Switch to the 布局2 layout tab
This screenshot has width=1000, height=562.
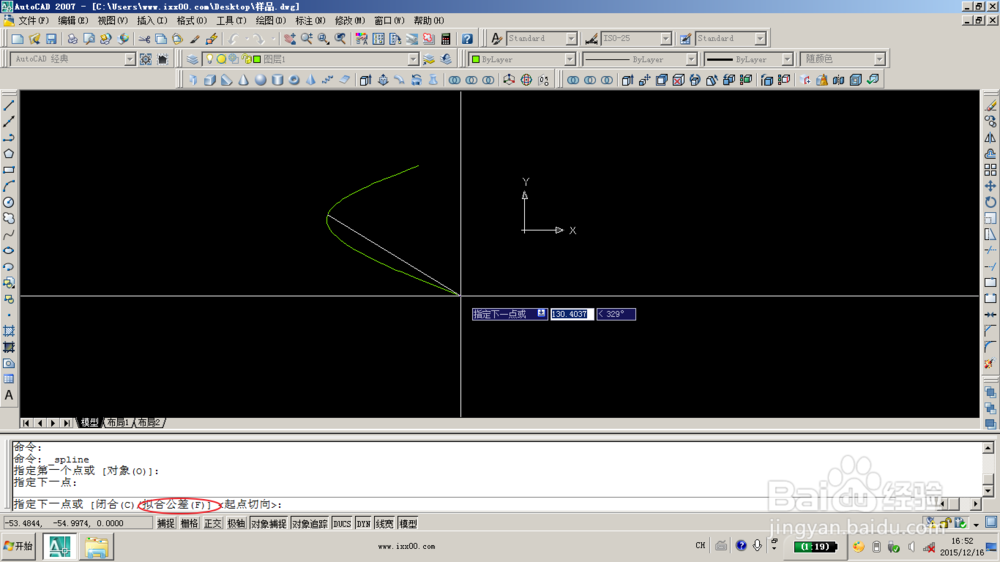(149, 423)
